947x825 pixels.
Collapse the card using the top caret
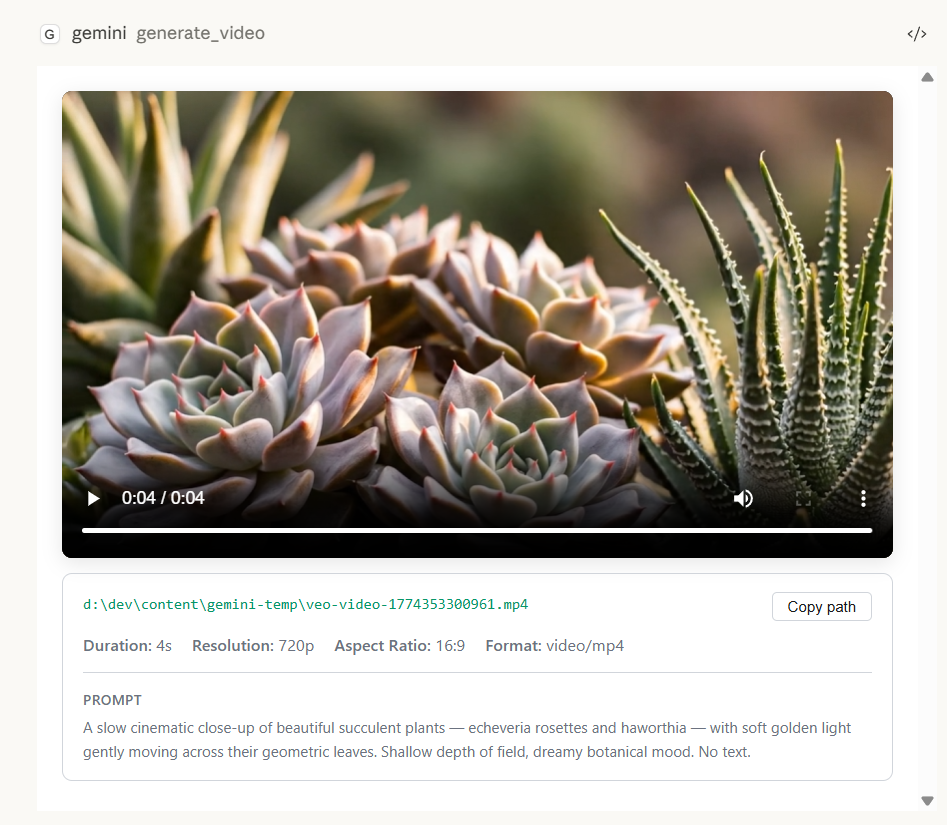(x=927, y=76)
